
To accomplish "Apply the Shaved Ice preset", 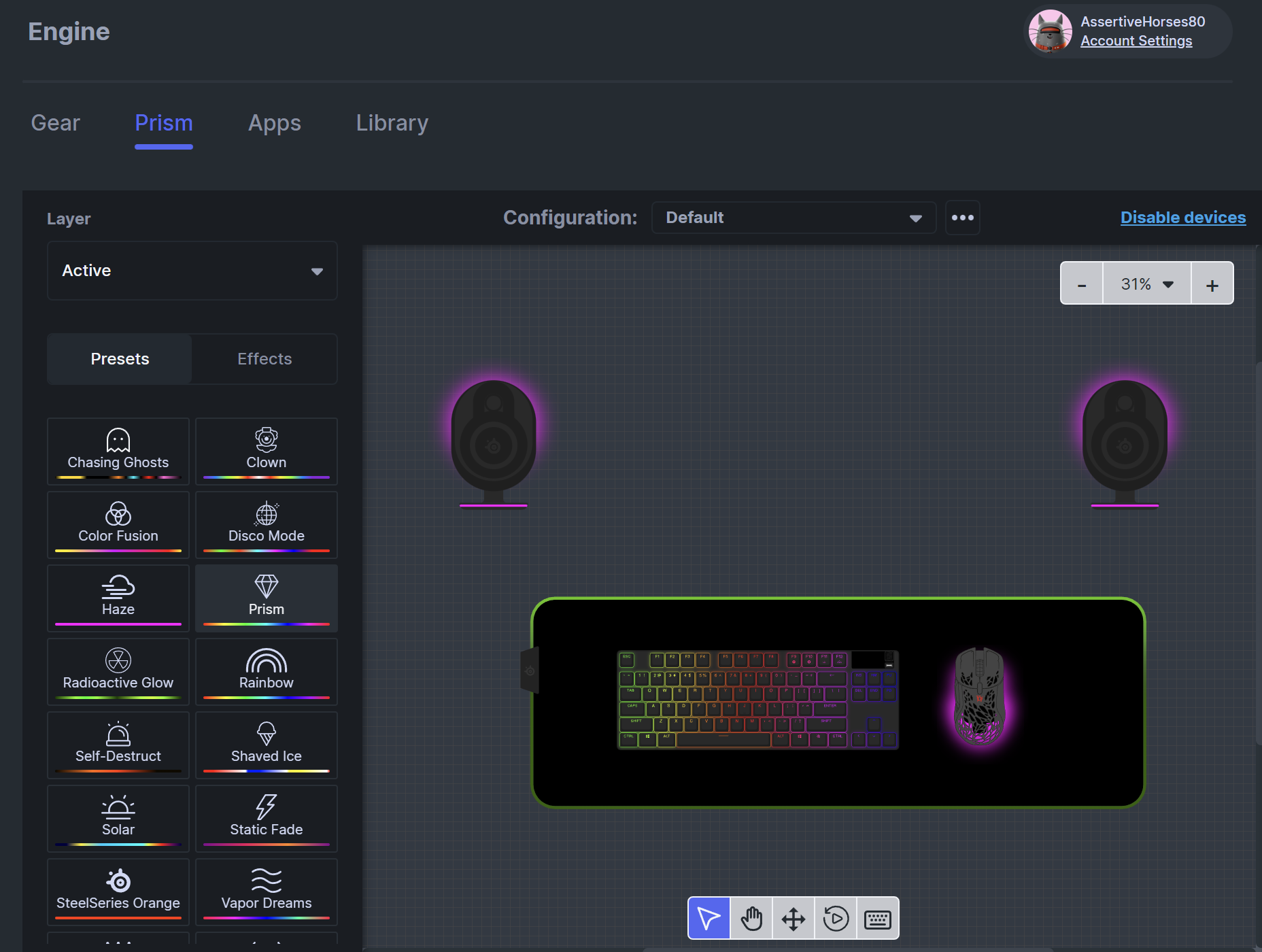I will (267, 745).
